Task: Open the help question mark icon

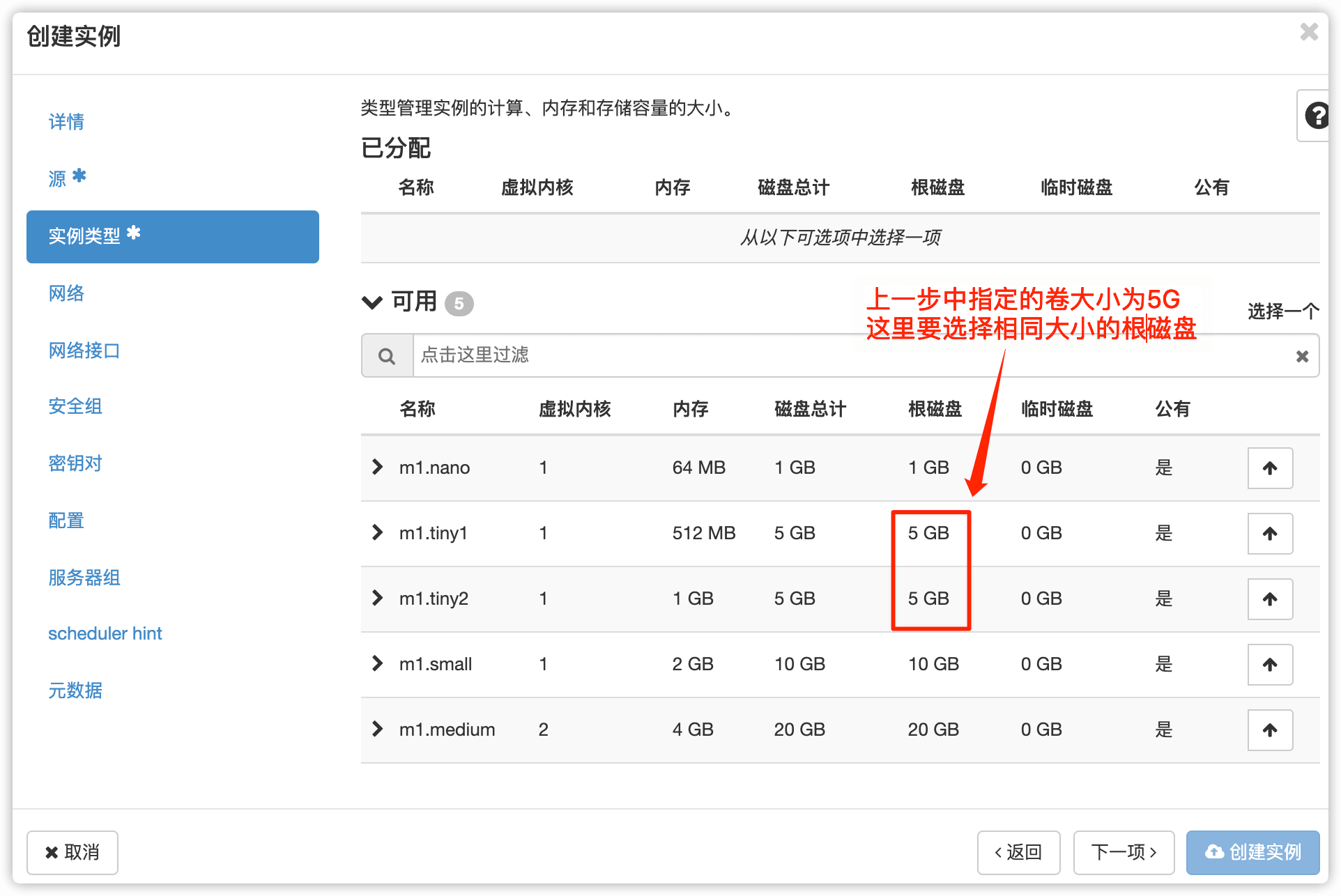Action: pyautogui.click(x=1315, y=116)
